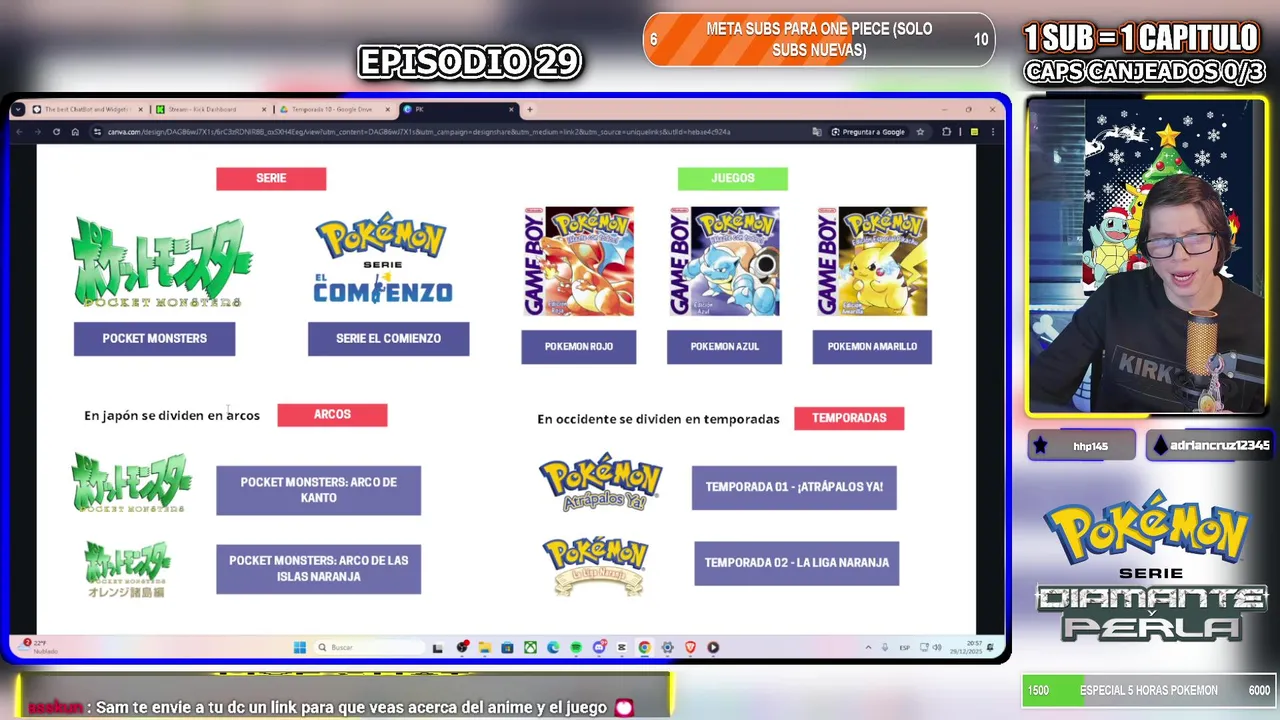Click Temporada 02 - La Liga Naranja button
The height and width of the screenshot is (720, 1280).
tap(796, 563)
